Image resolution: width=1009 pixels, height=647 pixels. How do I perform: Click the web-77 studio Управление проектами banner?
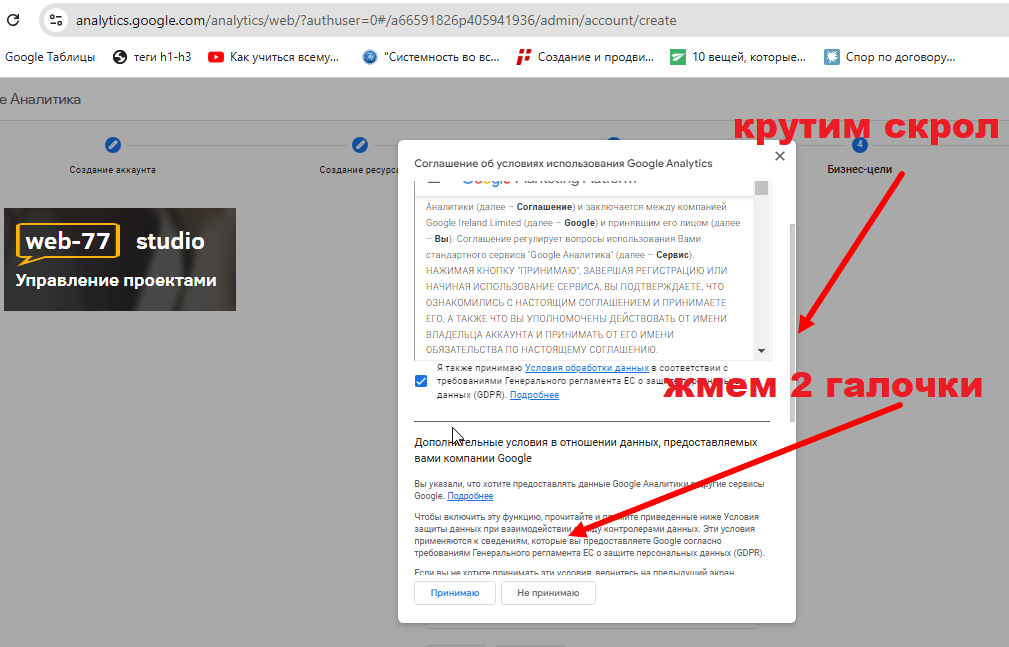tap(120, 259)
